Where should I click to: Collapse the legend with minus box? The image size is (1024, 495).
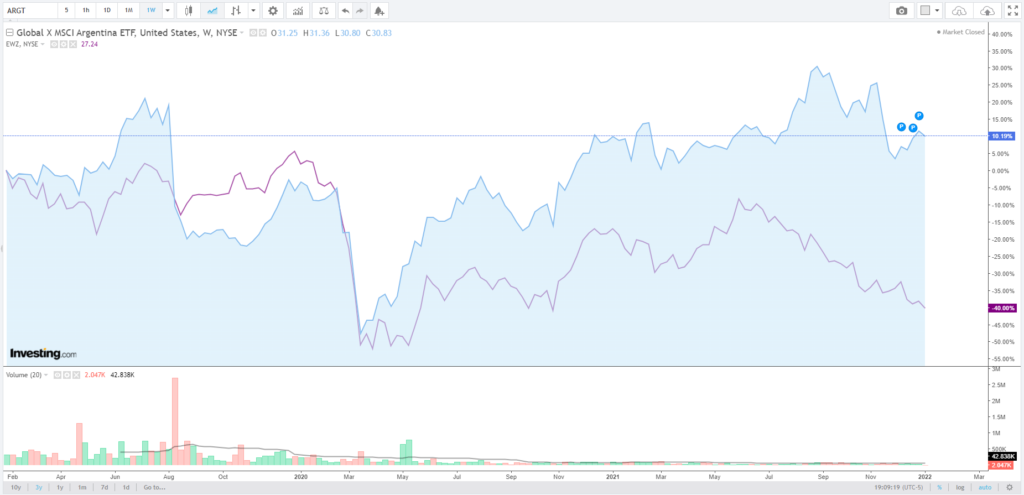tap(9, 33)
